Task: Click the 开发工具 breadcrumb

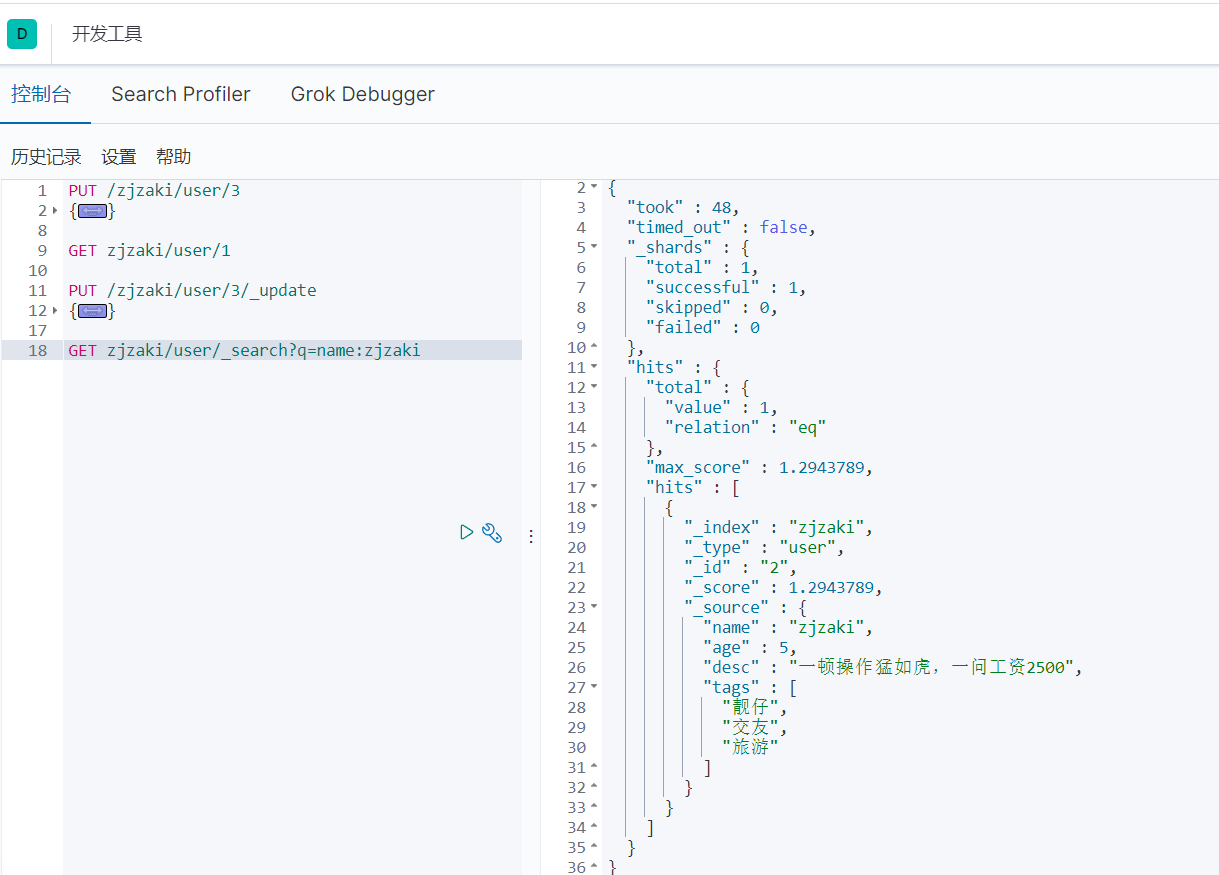Action: pos(107,34)
